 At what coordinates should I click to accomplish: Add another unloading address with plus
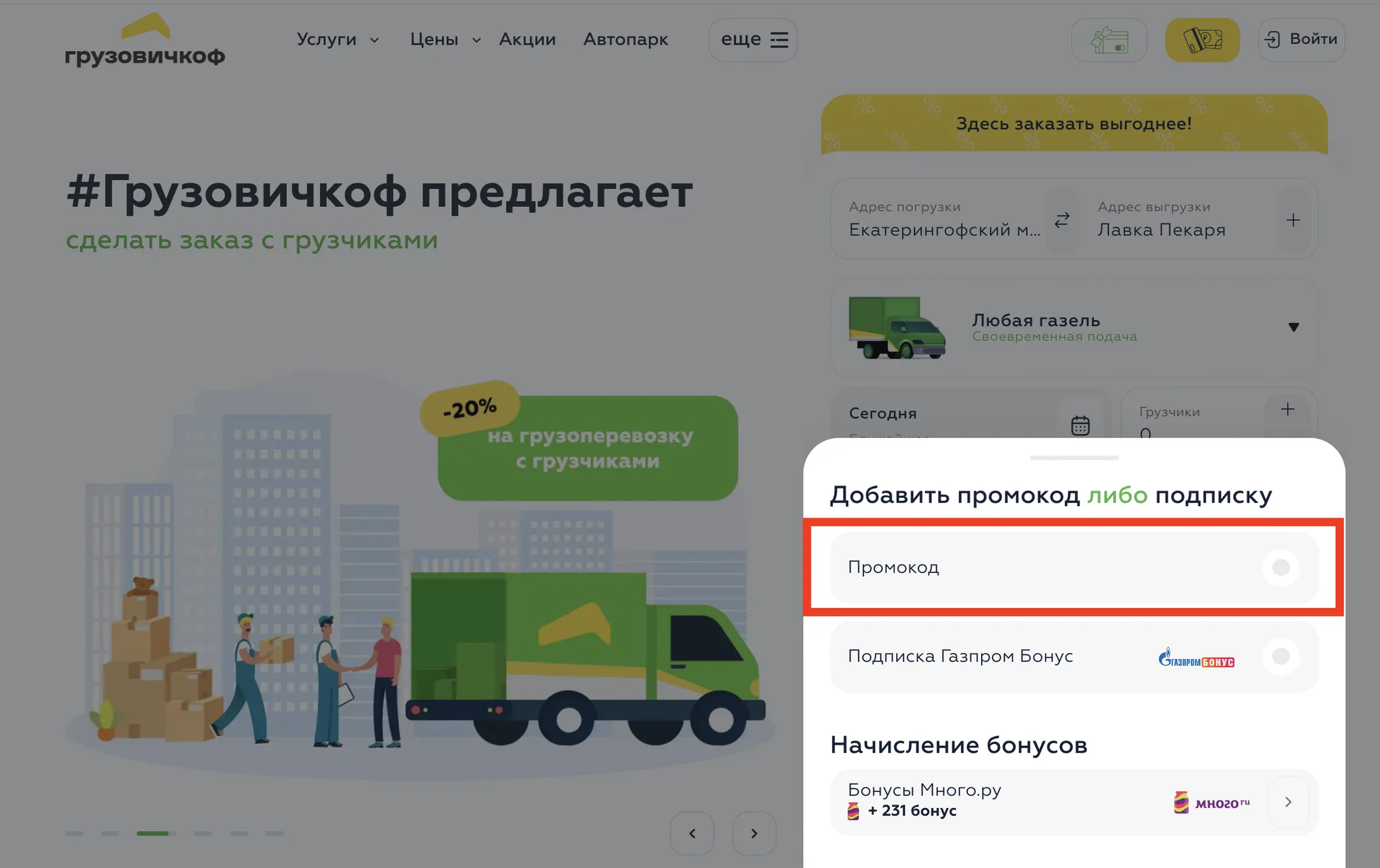click(1293, 220)
